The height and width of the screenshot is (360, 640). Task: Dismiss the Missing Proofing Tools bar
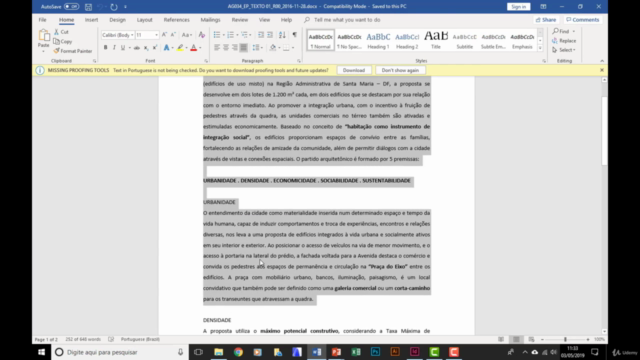(x=602, y=70)
